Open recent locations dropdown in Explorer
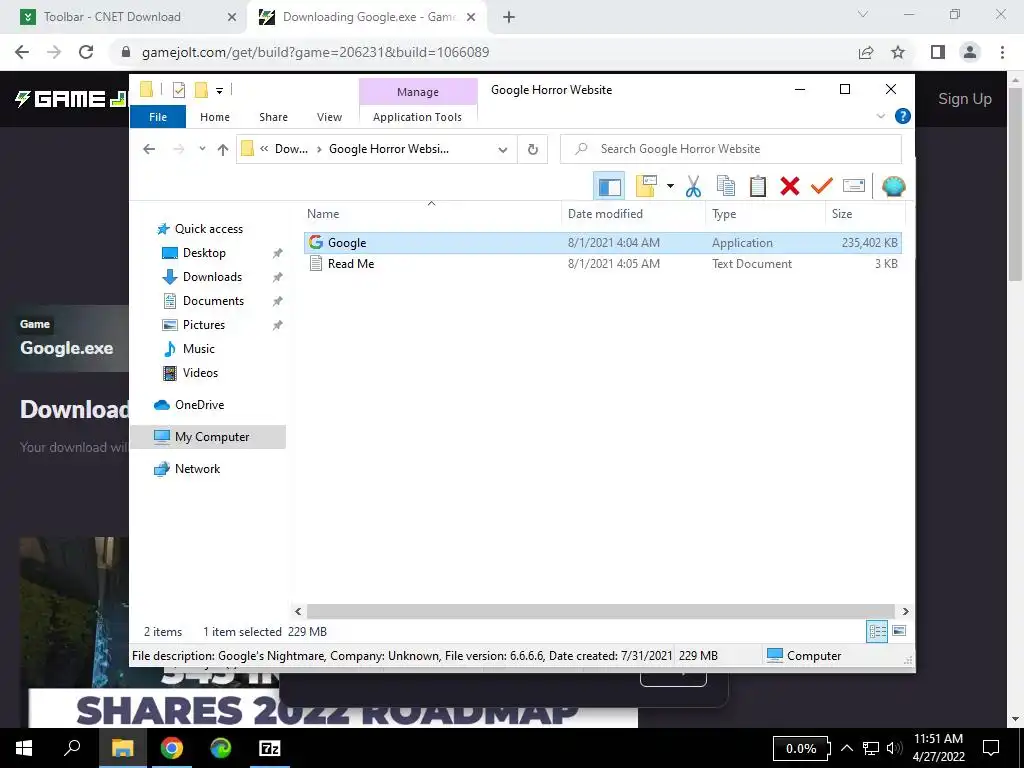Viewport: 1024px width, 768px height. click(202, 149)
